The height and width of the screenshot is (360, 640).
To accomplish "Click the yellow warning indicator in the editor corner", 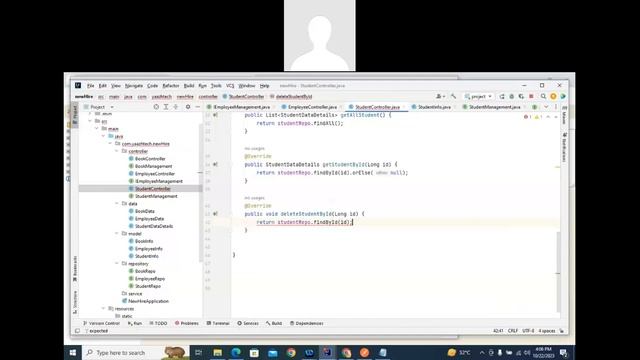I will (538, 117).
